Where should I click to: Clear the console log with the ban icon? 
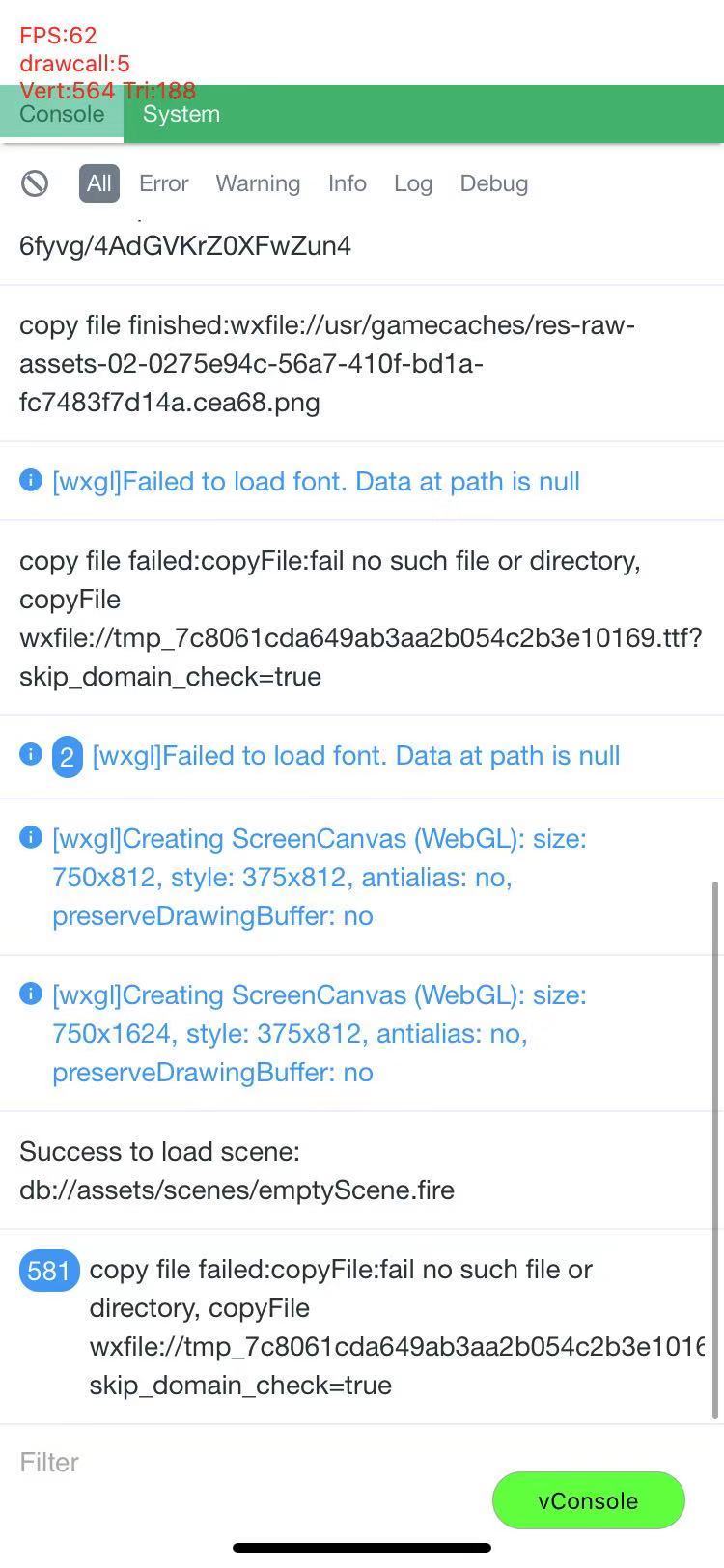coord(35,183)
